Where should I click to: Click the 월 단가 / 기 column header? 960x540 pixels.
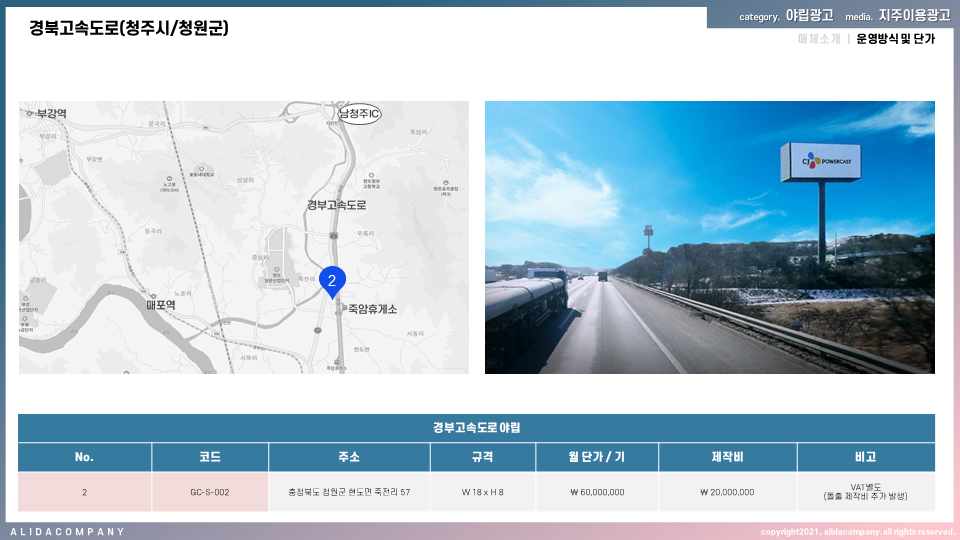(x=596, y=457)
